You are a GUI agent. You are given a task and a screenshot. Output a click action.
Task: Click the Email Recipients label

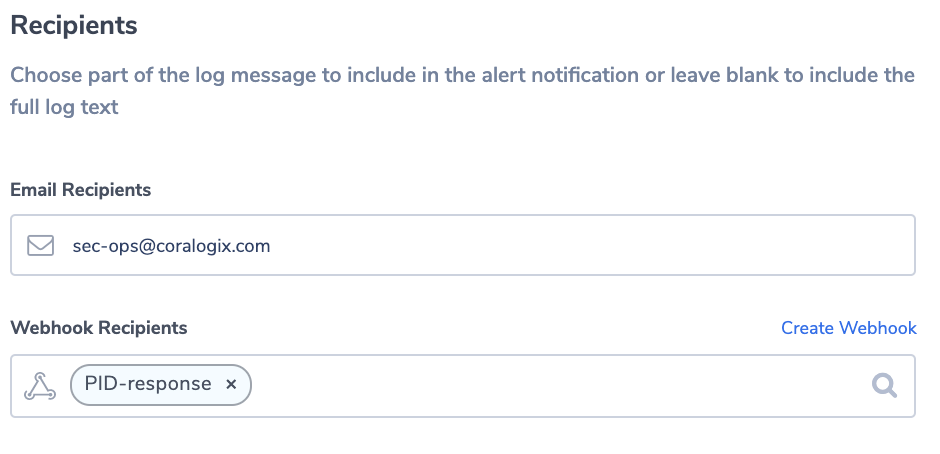(80, 190)
